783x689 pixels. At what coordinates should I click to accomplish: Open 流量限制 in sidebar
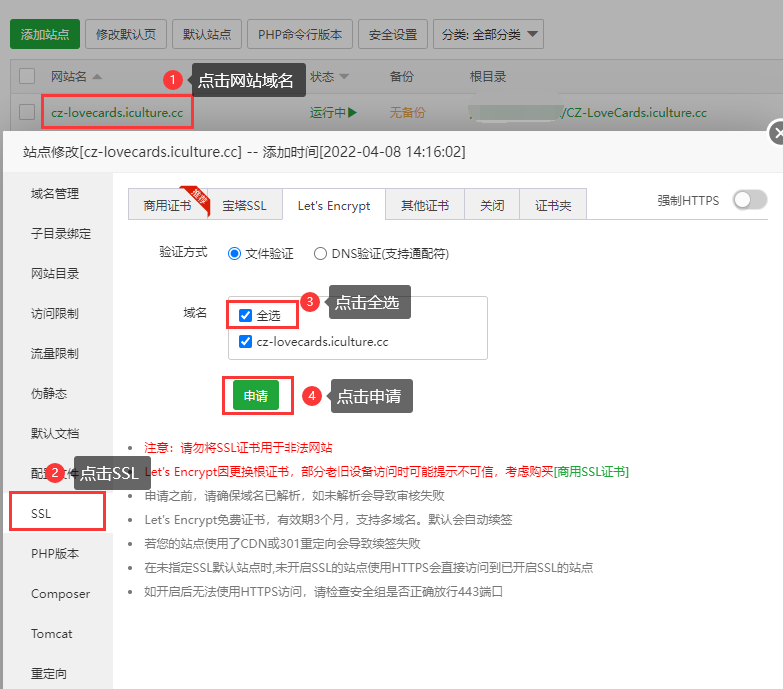pyautogui.click(x=55, y=353)
